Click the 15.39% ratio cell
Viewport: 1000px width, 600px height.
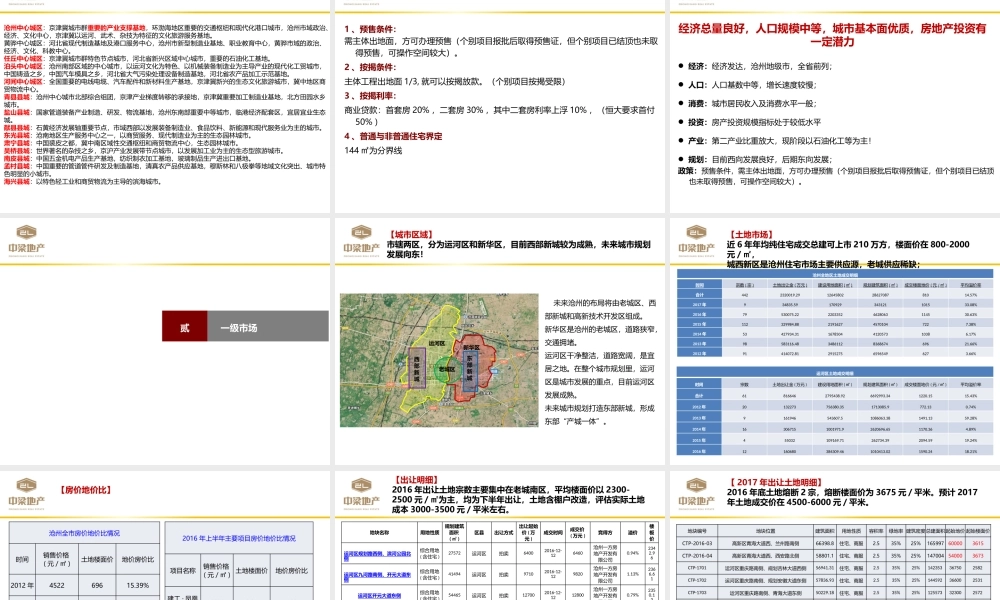coord(138,585)
